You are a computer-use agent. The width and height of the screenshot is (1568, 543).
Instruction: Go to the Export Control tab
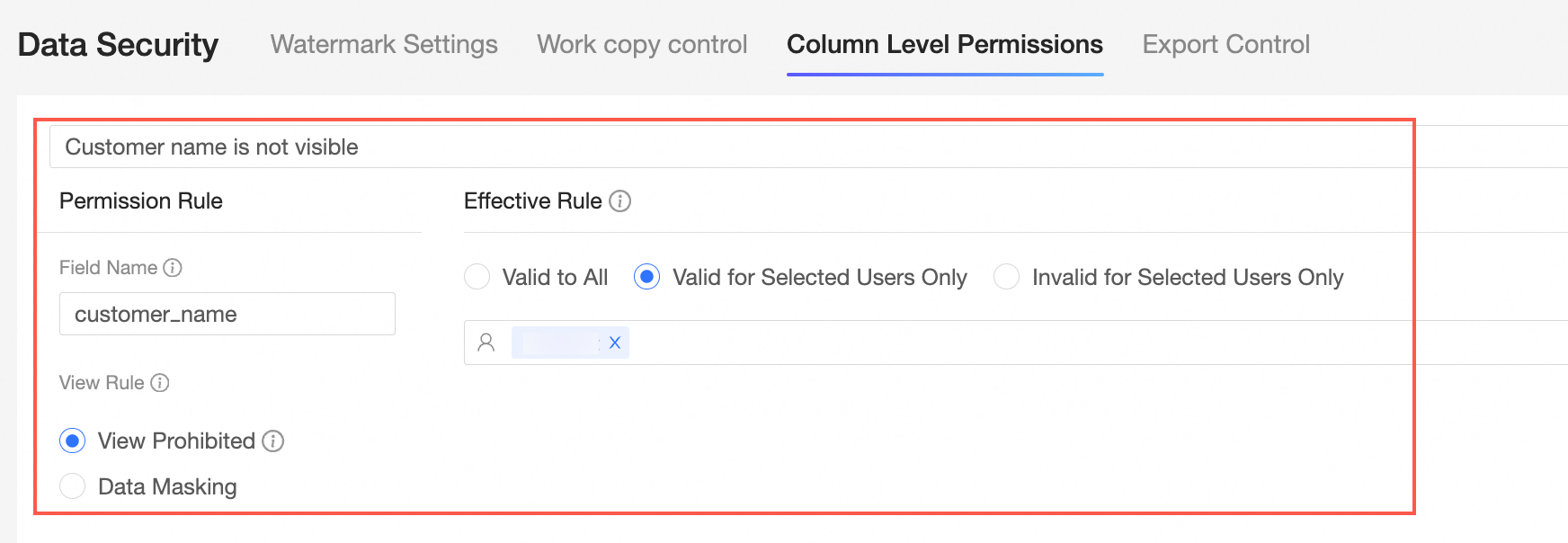click(1225, 44)
